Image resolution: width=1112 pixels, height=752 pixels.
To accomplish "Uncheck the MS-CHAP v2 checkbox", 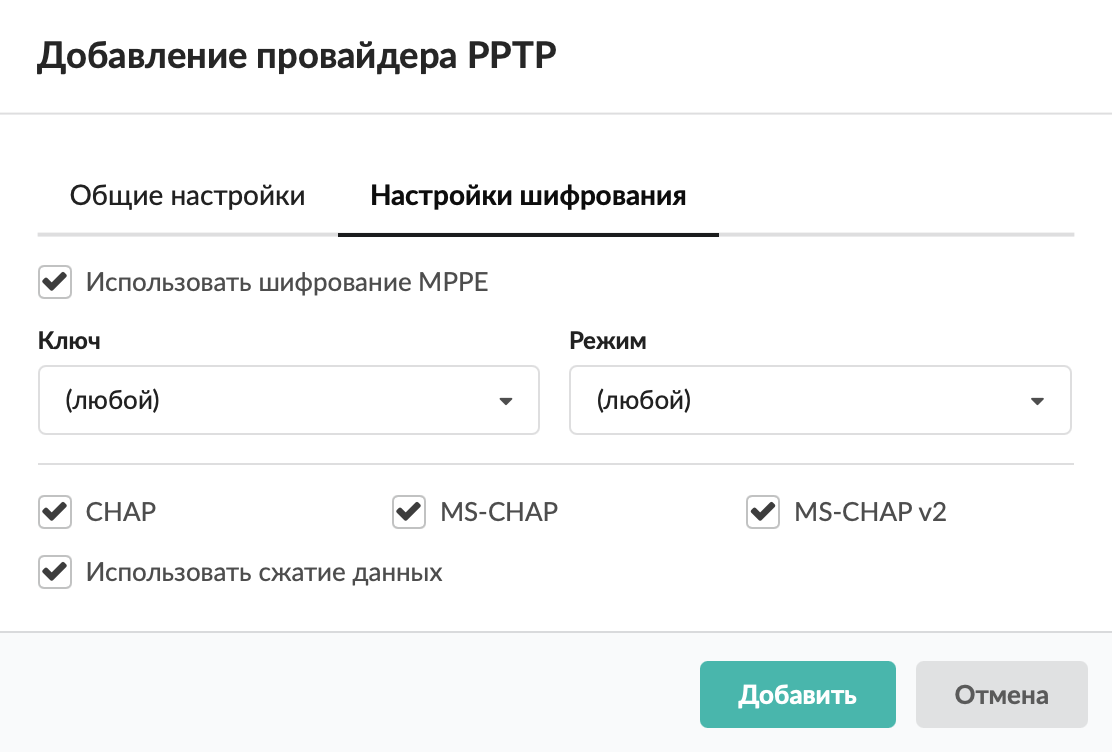I will point(763,512).
